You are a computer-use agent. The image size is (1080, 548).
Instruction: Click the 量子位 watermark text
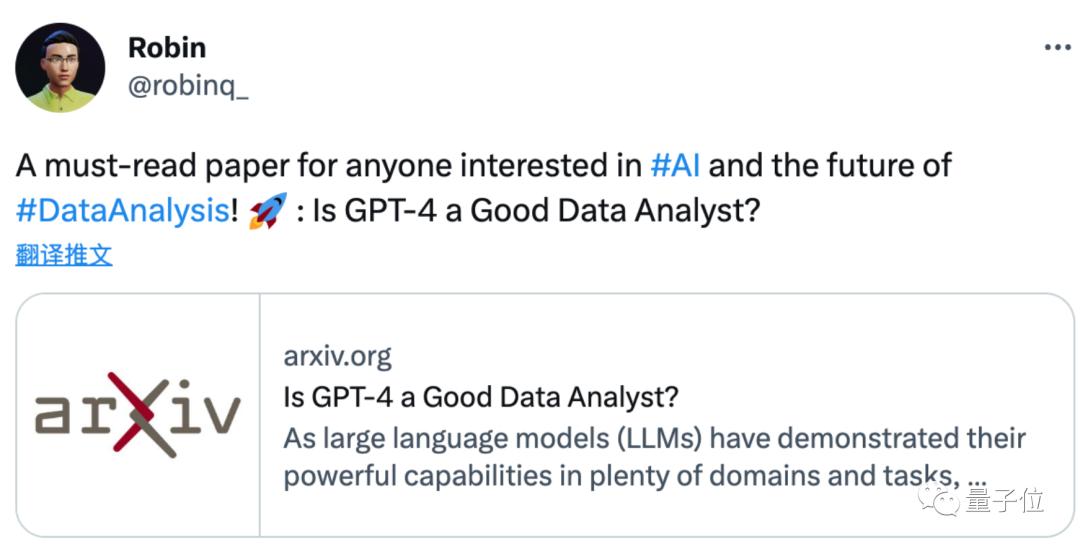point(1005,501)
